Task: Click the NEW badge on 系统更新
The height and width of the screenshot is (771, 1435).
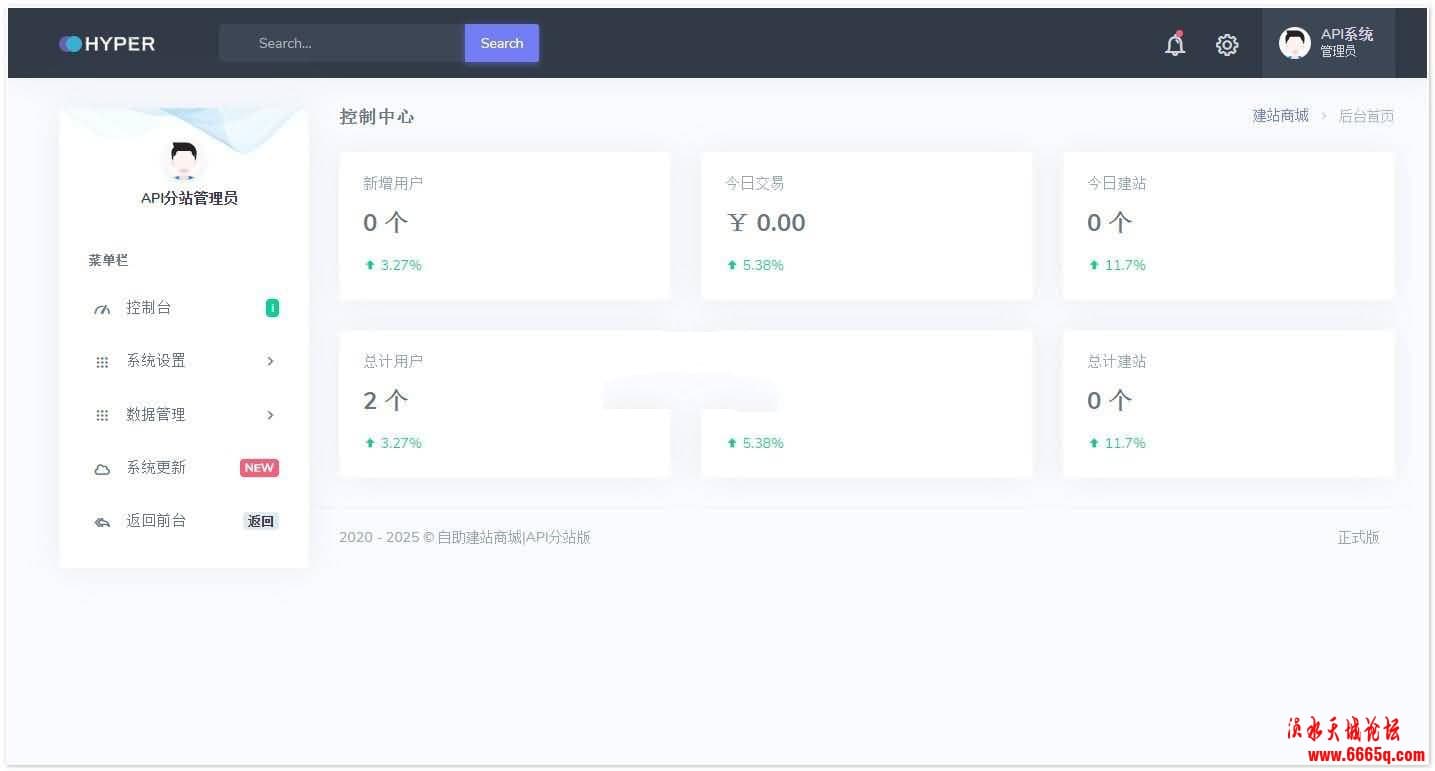Action: point(259,468)
